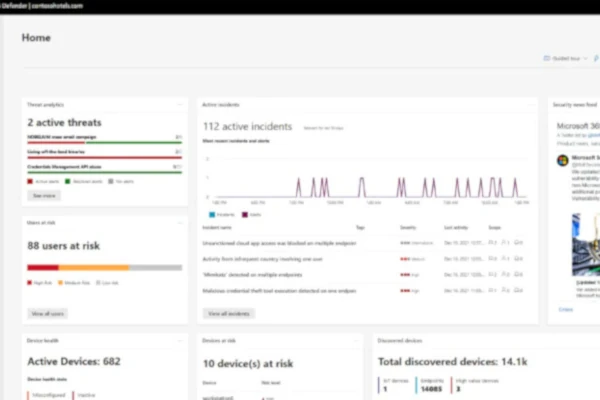Sort by the Scope column header
This screenshot has width=600, height=400.
[495, 227]
